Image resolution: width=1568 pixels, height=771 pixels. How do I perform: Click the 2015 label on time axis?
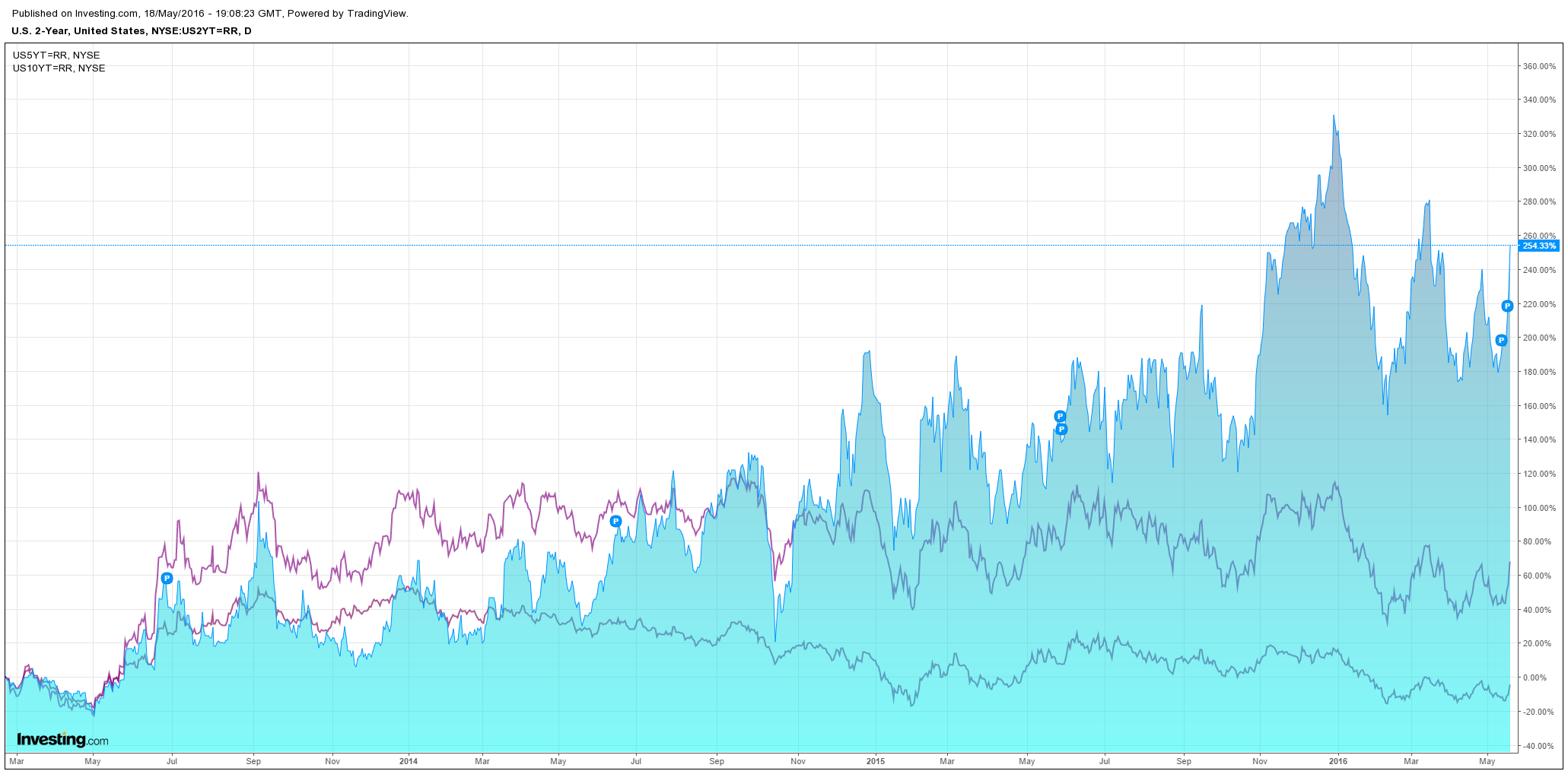coord(876,761)
